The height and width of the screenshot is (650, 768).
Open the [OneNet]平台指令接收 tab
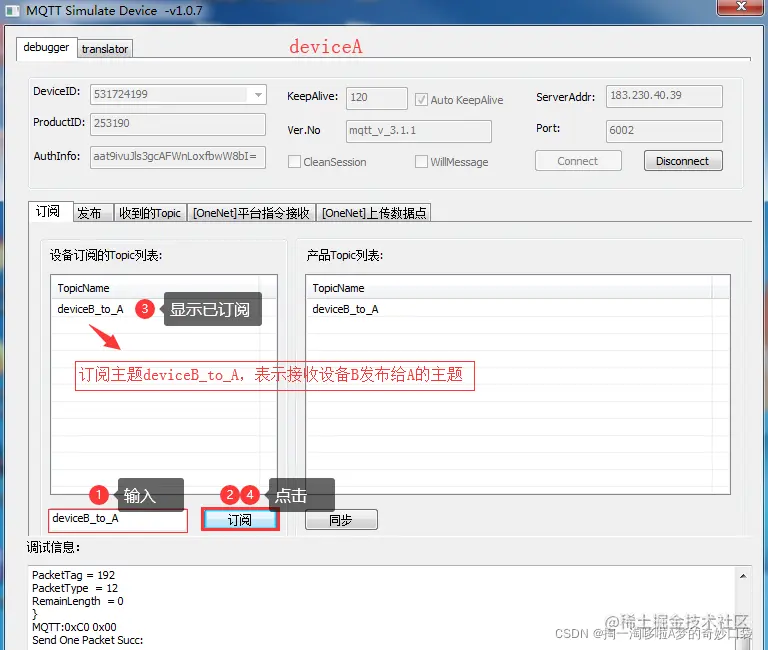click(x=251, y=213)
